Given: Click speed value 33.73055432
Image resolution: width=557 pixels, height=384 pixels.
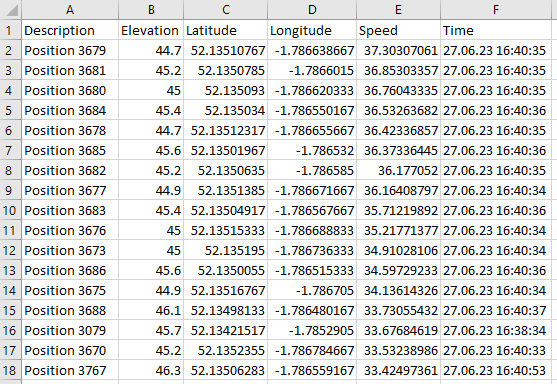Looking at the screenshot, I should pos(399,310).
